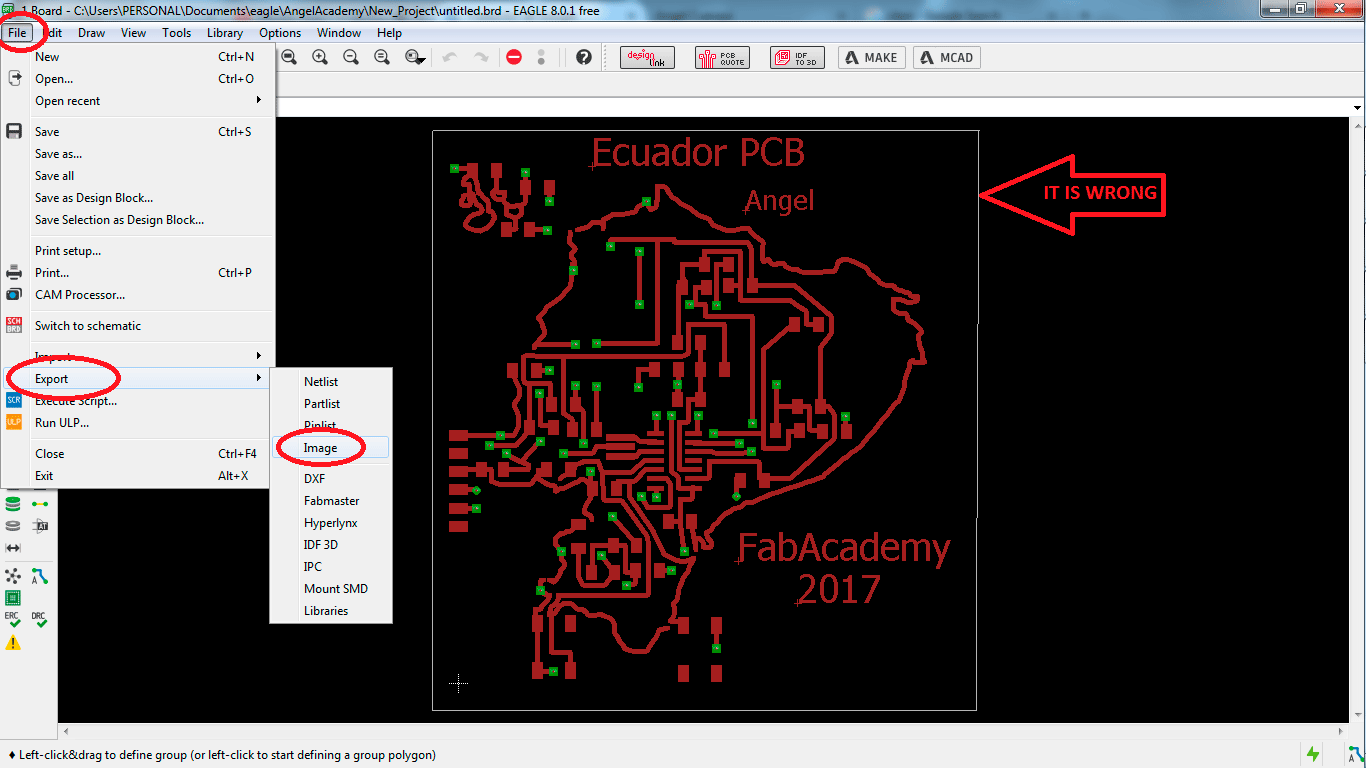Screen dimensions: 1366x768
Task: Click the green lightning icon in status bar
Action: (1313, 754)
